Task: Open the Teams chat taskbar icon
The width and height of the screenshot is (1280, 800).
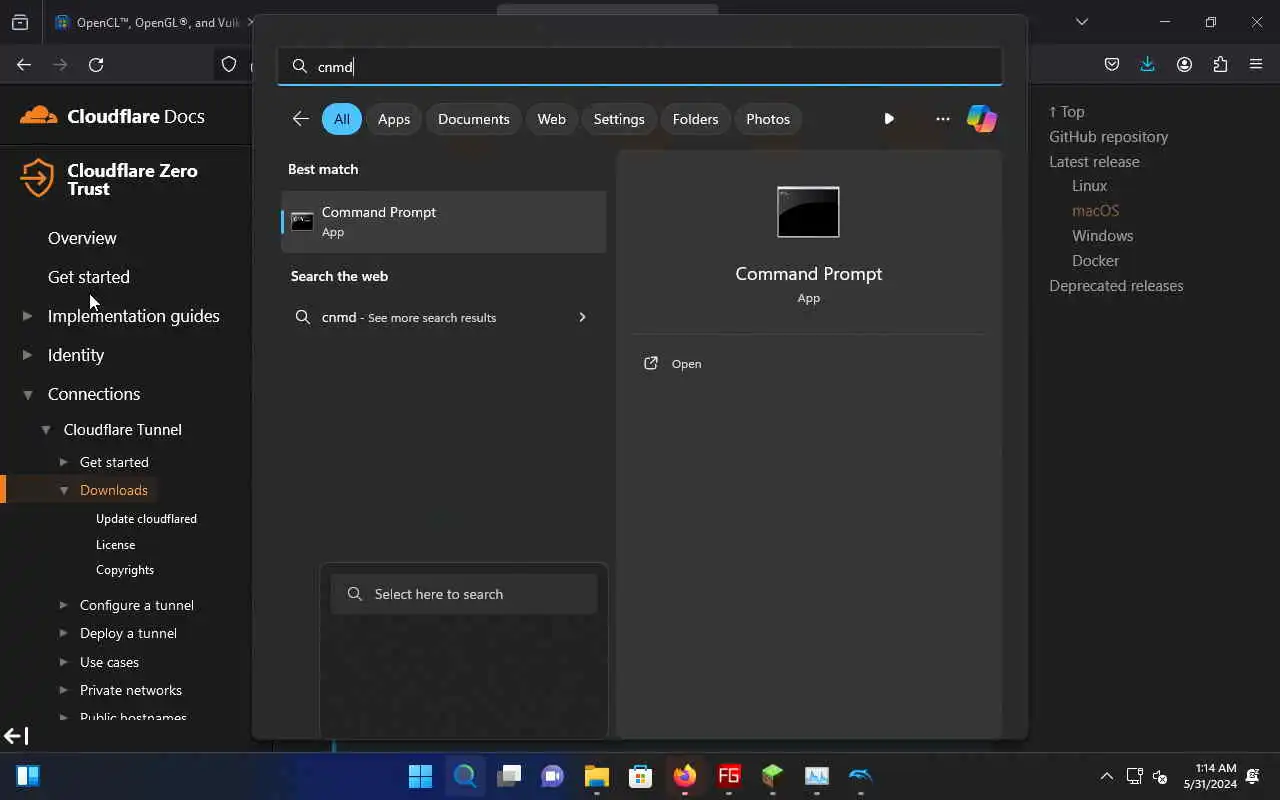Action: pyautogui.click(x=553, y=776)
